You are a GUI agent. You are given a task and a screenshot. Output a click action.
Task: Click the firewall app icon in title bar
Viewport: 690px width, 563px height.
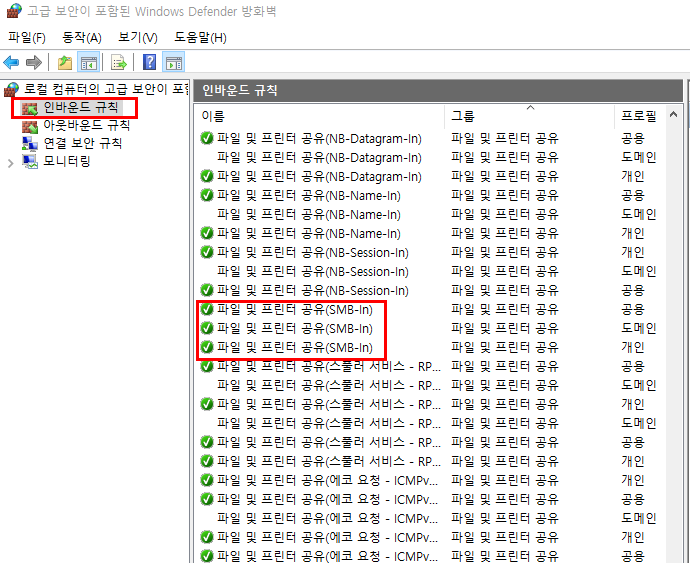14,11
